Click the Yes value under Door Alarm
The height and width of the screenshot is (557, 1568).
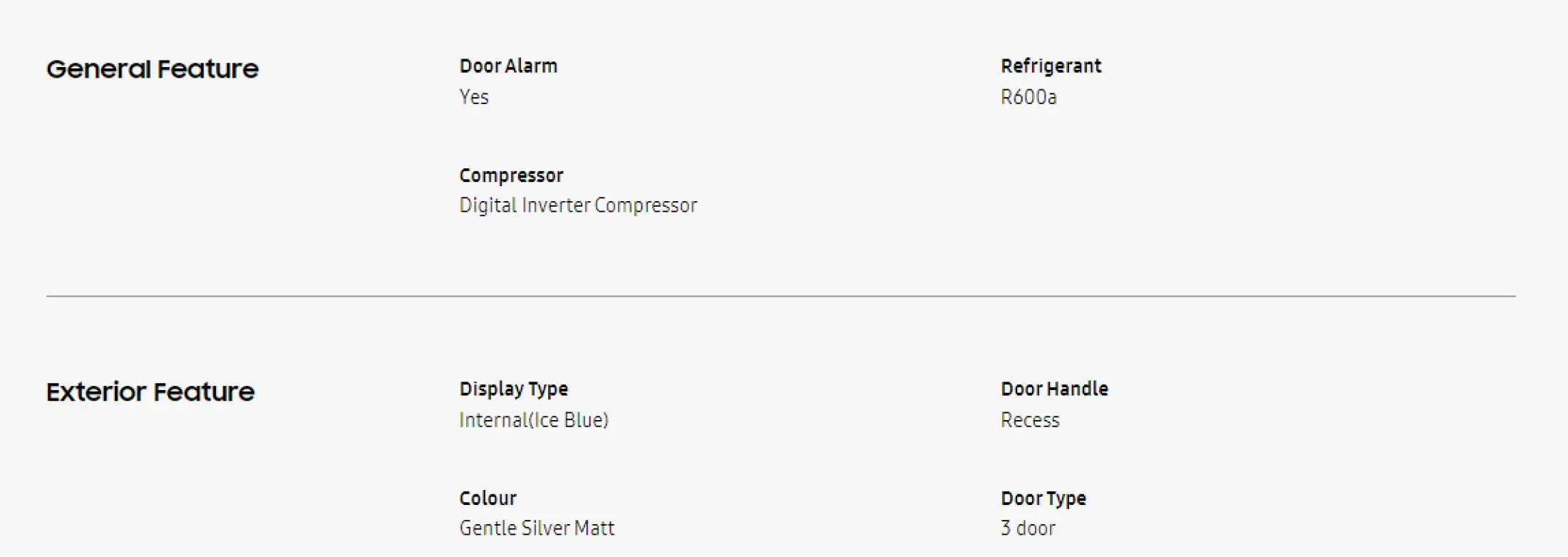click(x=474, y=97)
